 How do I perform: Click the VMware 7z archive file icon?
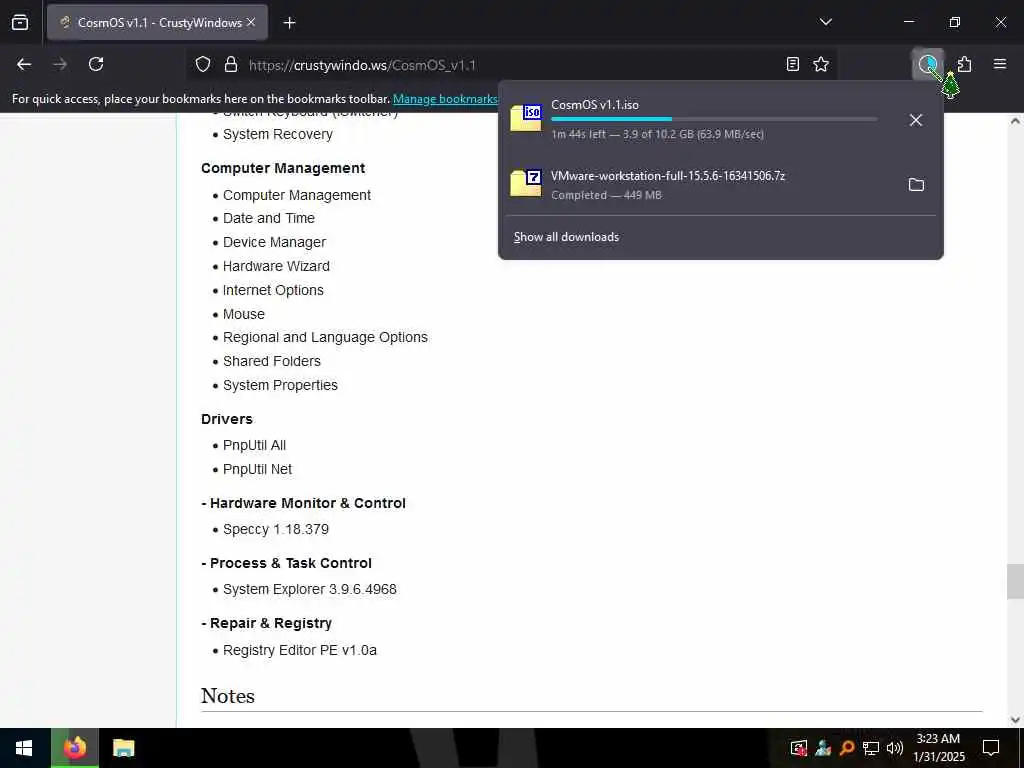coord(526,184)
